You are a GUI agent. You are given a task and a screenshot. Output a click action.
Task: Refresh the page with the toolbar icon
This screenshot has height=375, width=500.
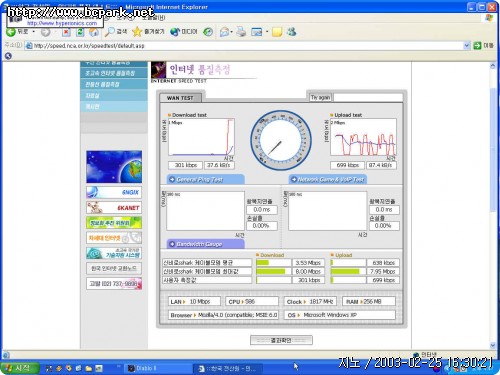pyautogui.click(x=80, y=32)
